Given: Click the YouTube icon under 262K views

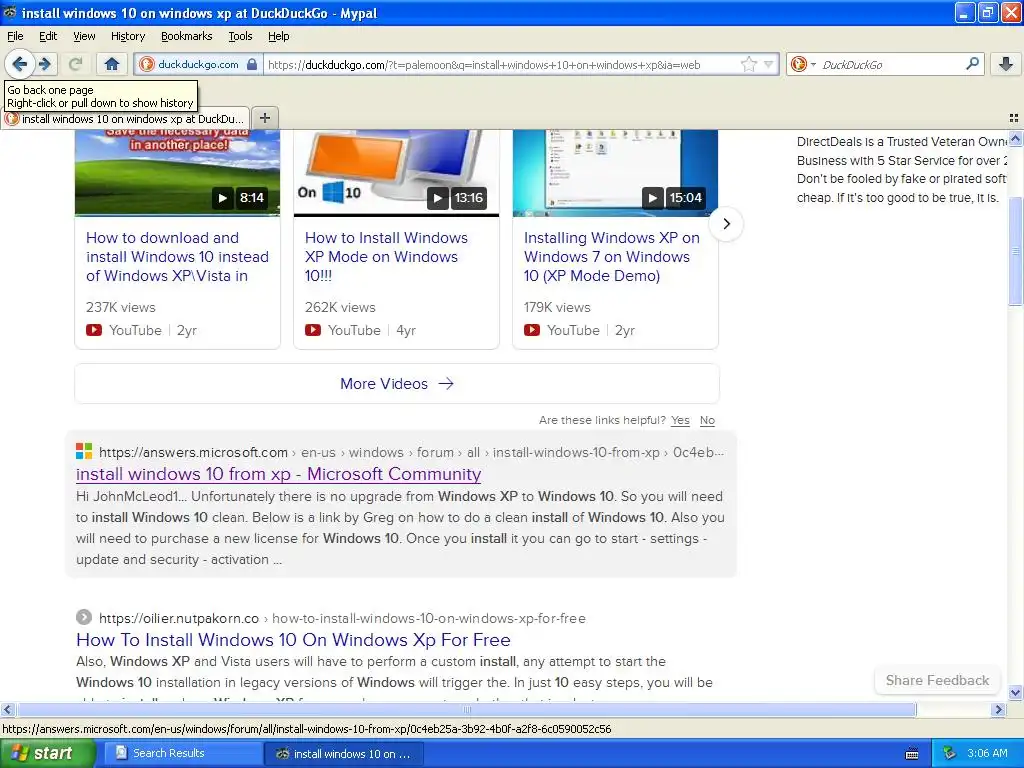Looking at the screenshot, I should [313, 330].
